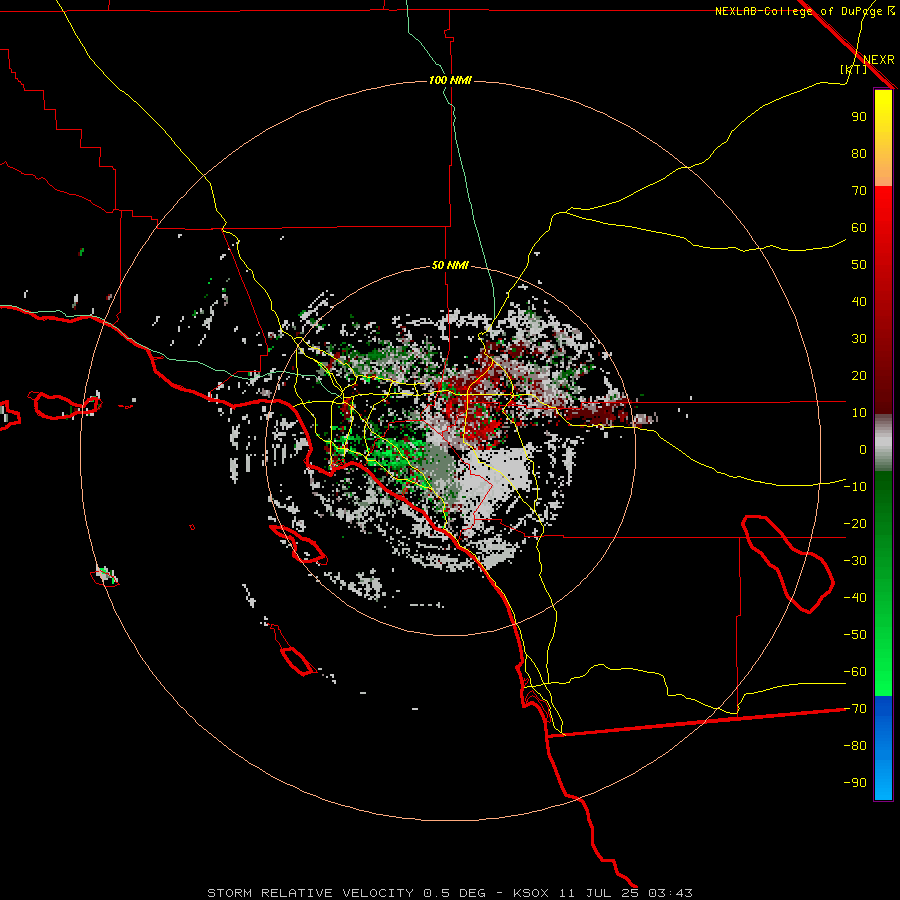Select the 0 label on the velocity scale
This screenshot has height=900, width=900.
click(863, 450)
